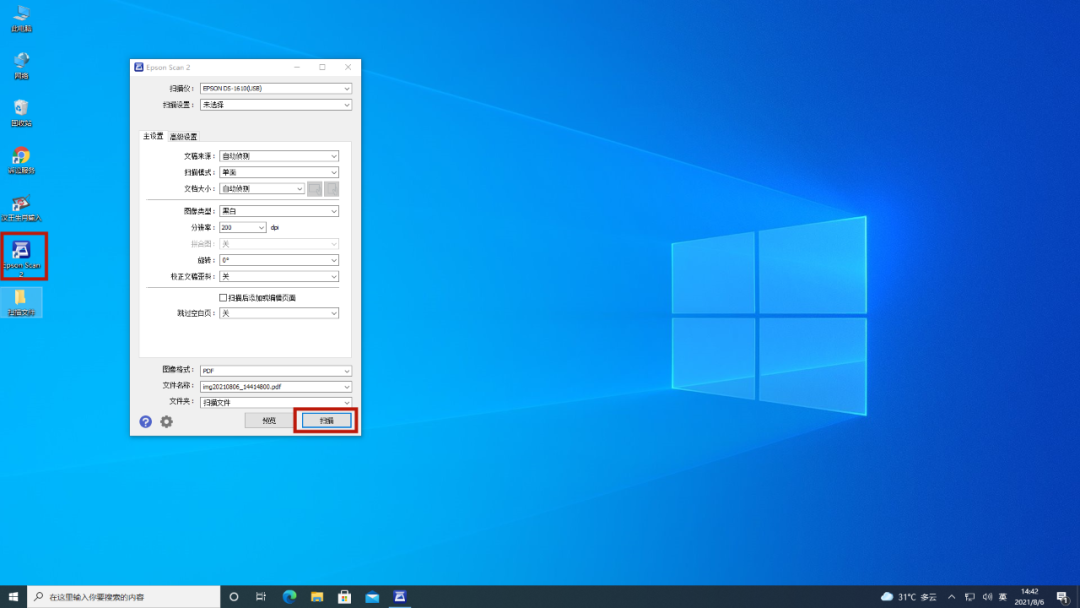
Task: Open File Explorer from the taskbar
Action: click(317, 596)
